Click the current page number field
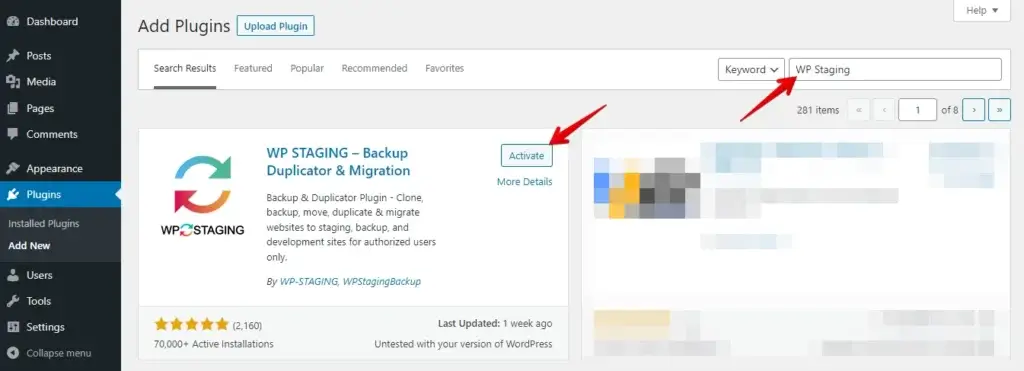1024x371 pixels. point(918,110)
